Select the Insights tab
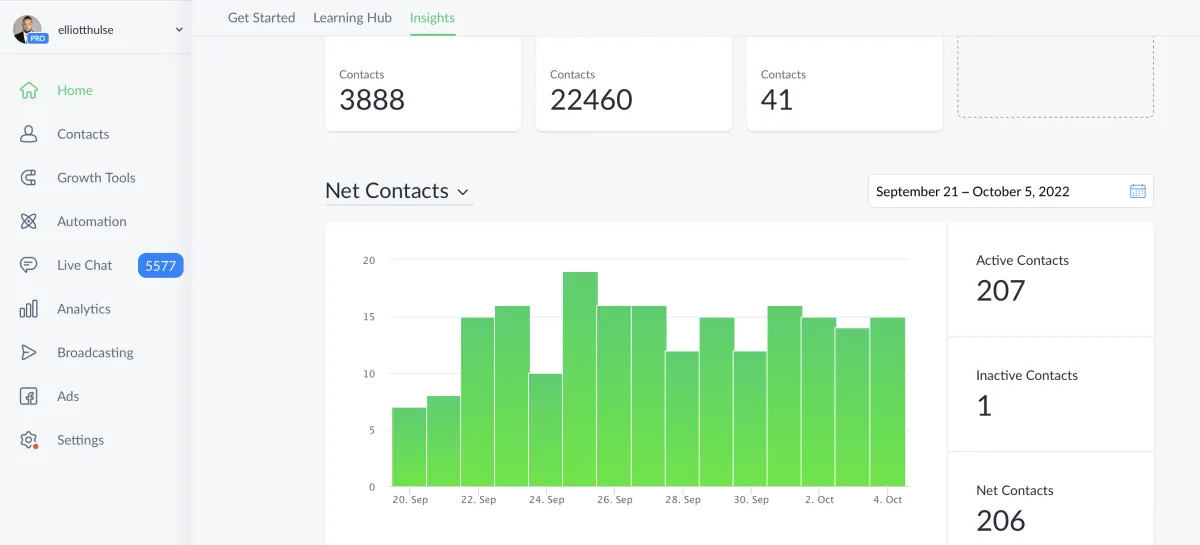This screenshot has height=545, width=1200. (432, 18)
